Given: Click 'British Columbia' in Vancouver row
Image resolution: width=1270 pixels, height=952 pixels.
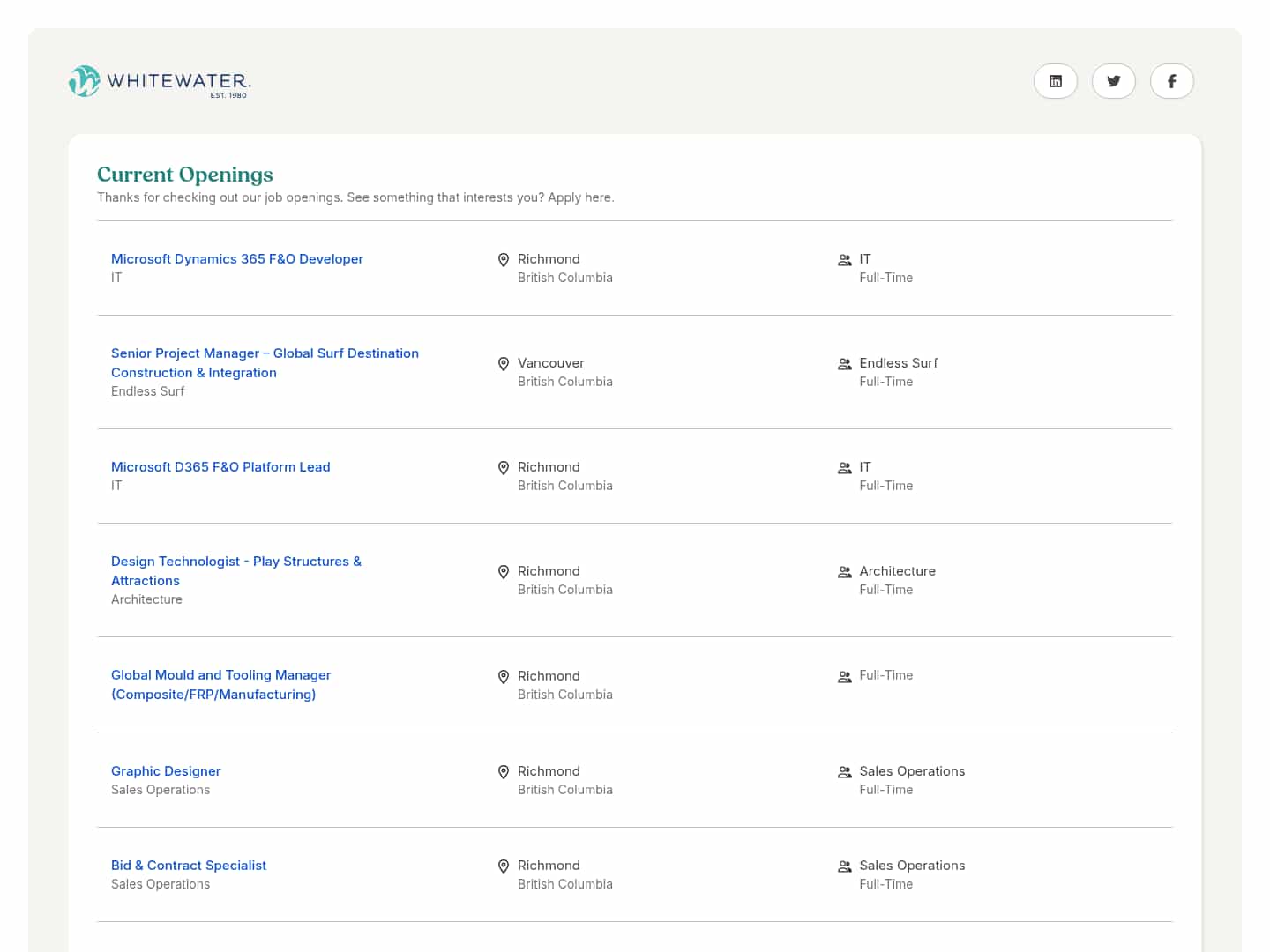Looking at the screenshot, I should coord(565,382).
